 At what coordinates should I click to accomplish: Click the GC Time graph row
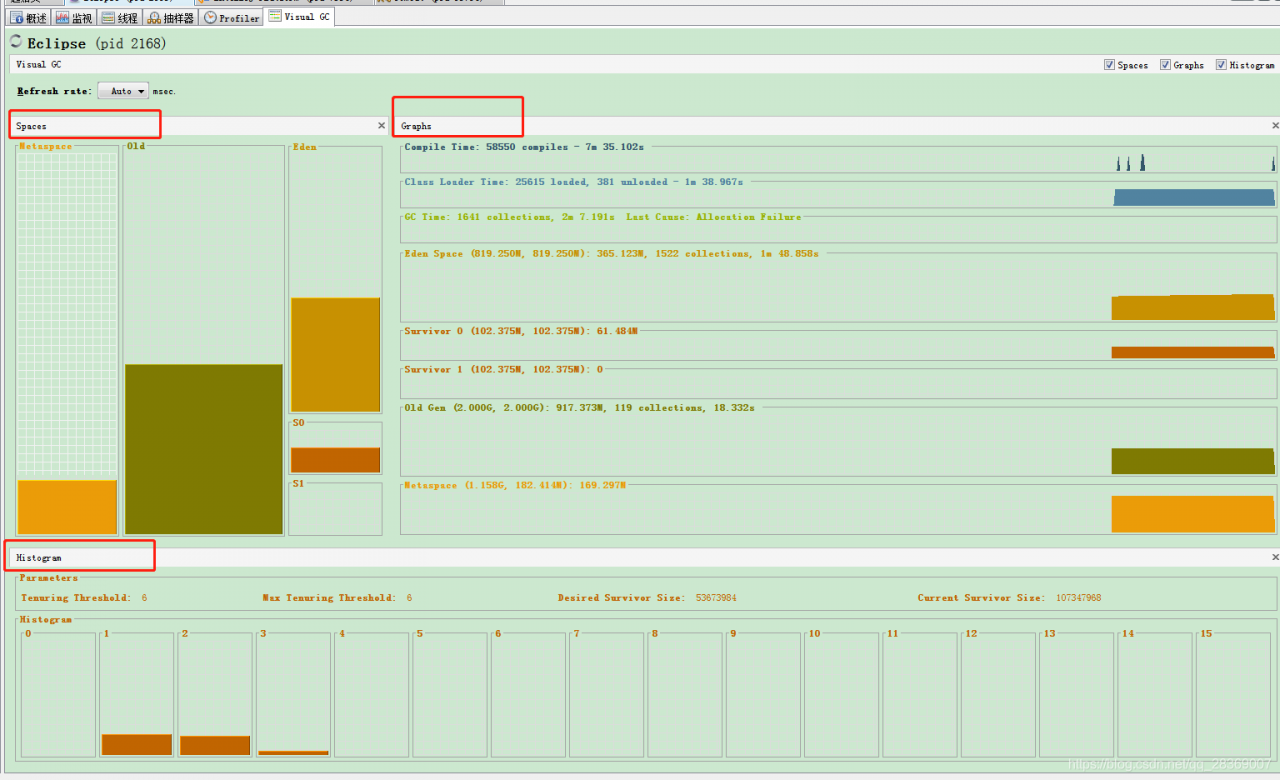(839, 230)
